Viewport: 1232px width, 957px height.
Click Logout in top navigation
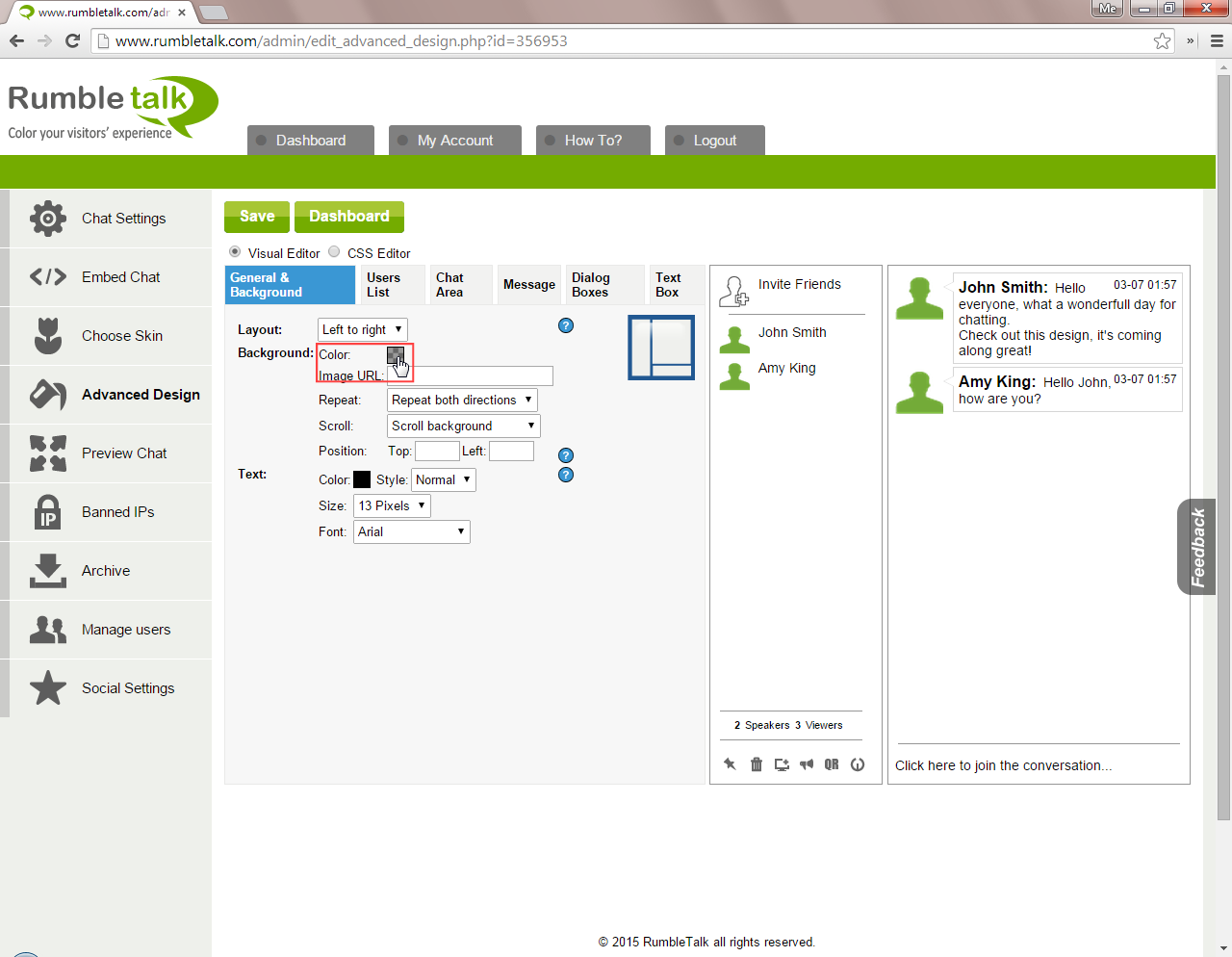click(x=715, y=141)
